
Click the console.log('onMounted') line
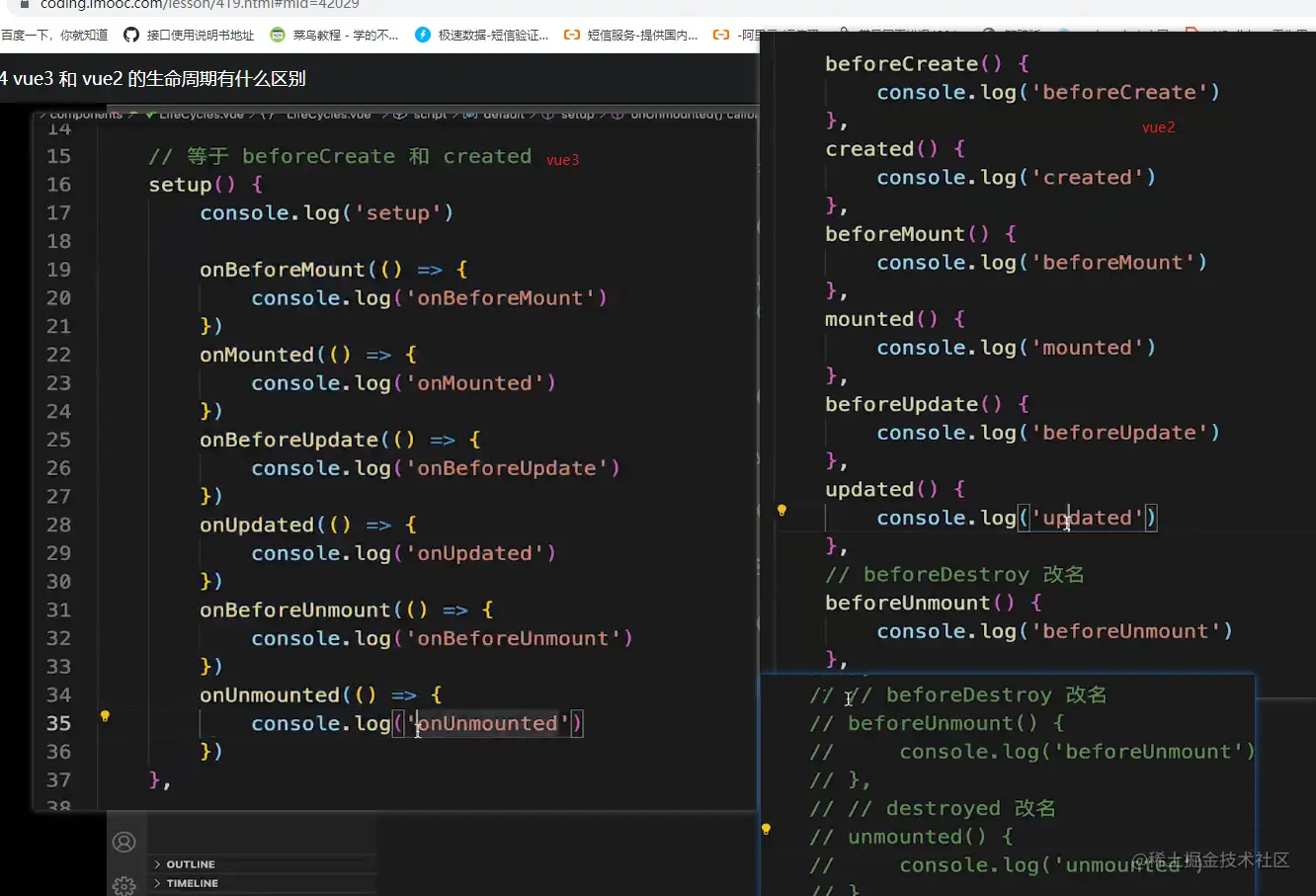click(x=404, y=383)
